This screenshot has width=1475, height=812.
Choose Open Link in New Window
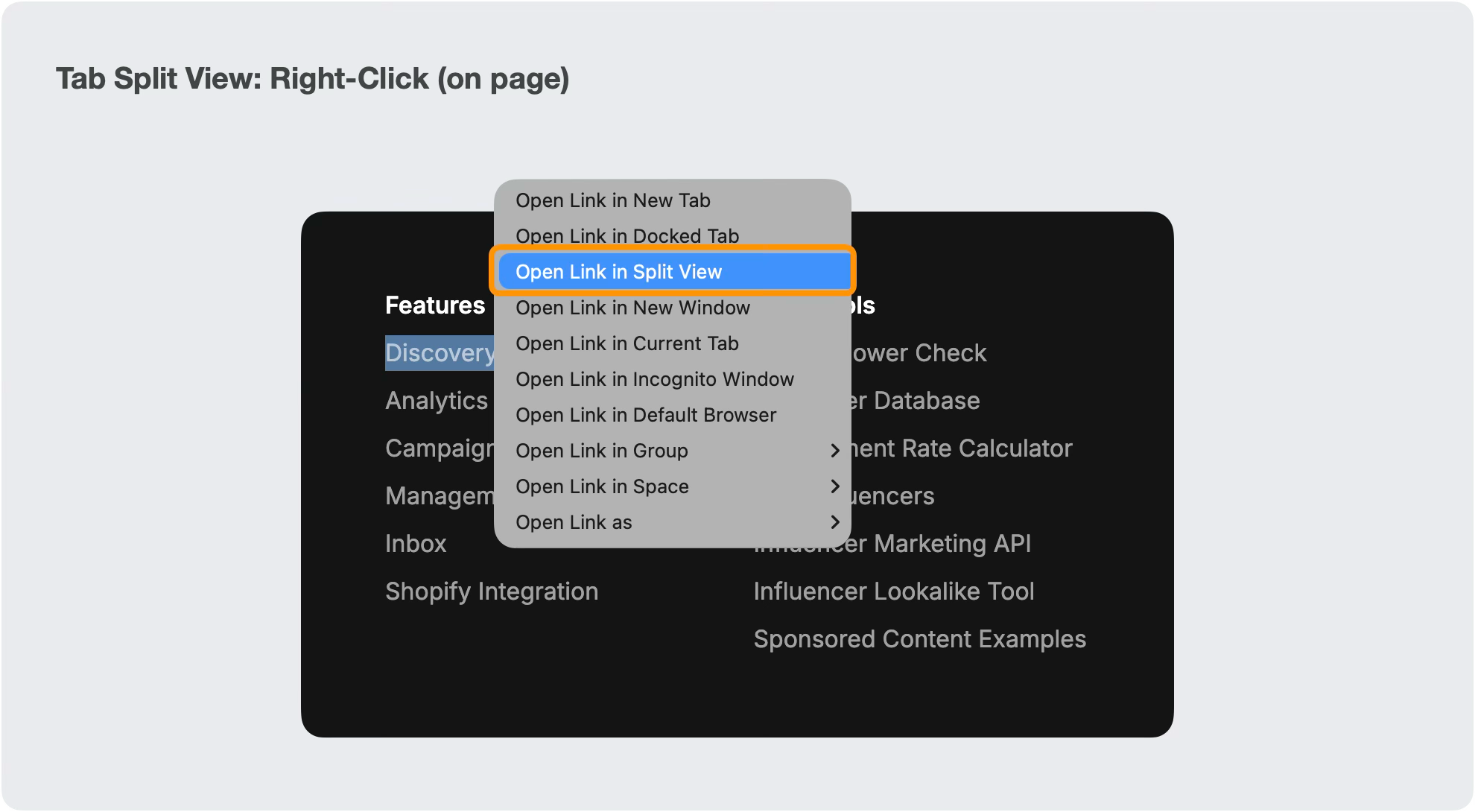[632, 308]
